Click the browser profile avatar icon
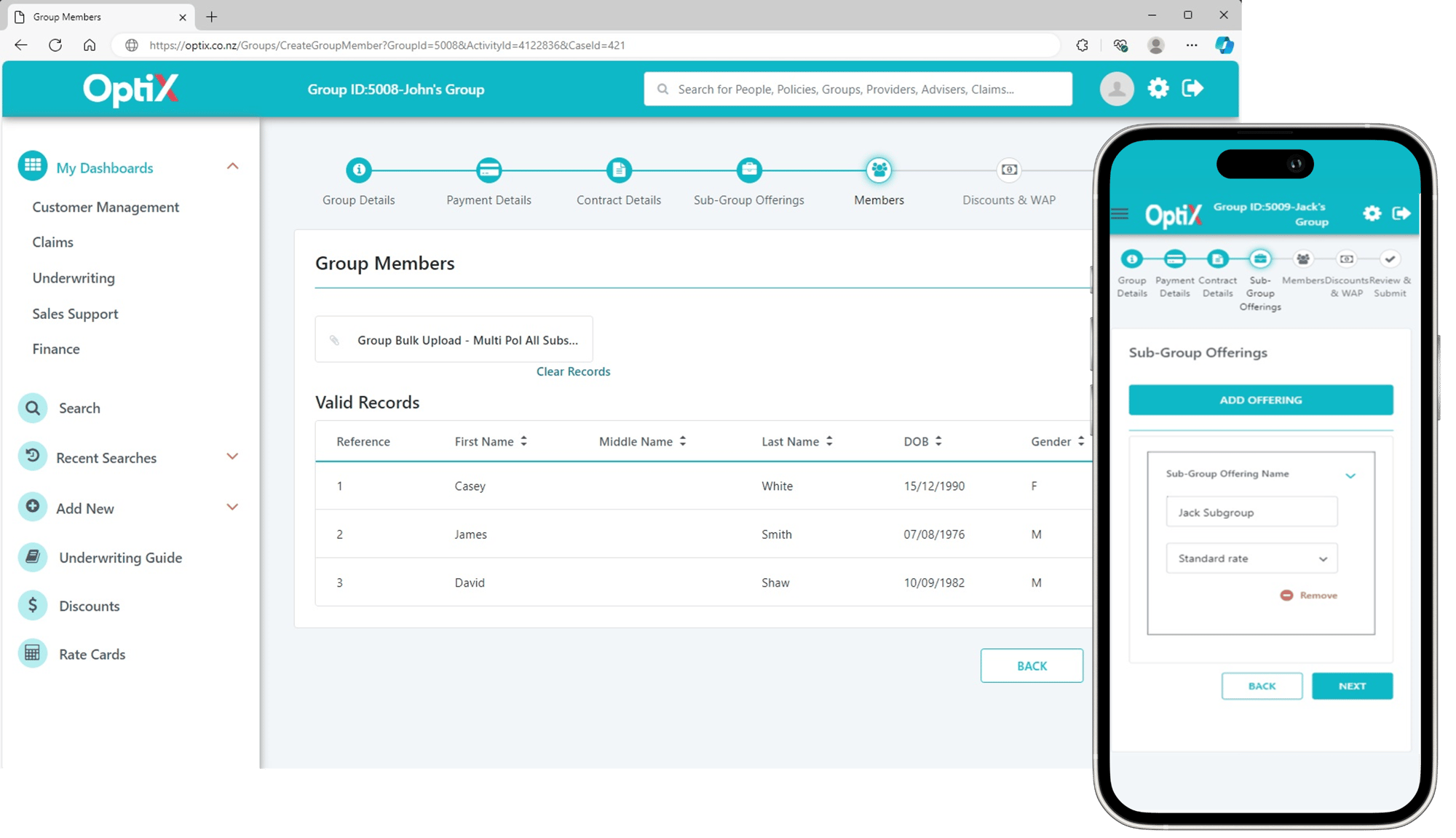This screenshot has width=1456, height=838. coord(1155,45)
